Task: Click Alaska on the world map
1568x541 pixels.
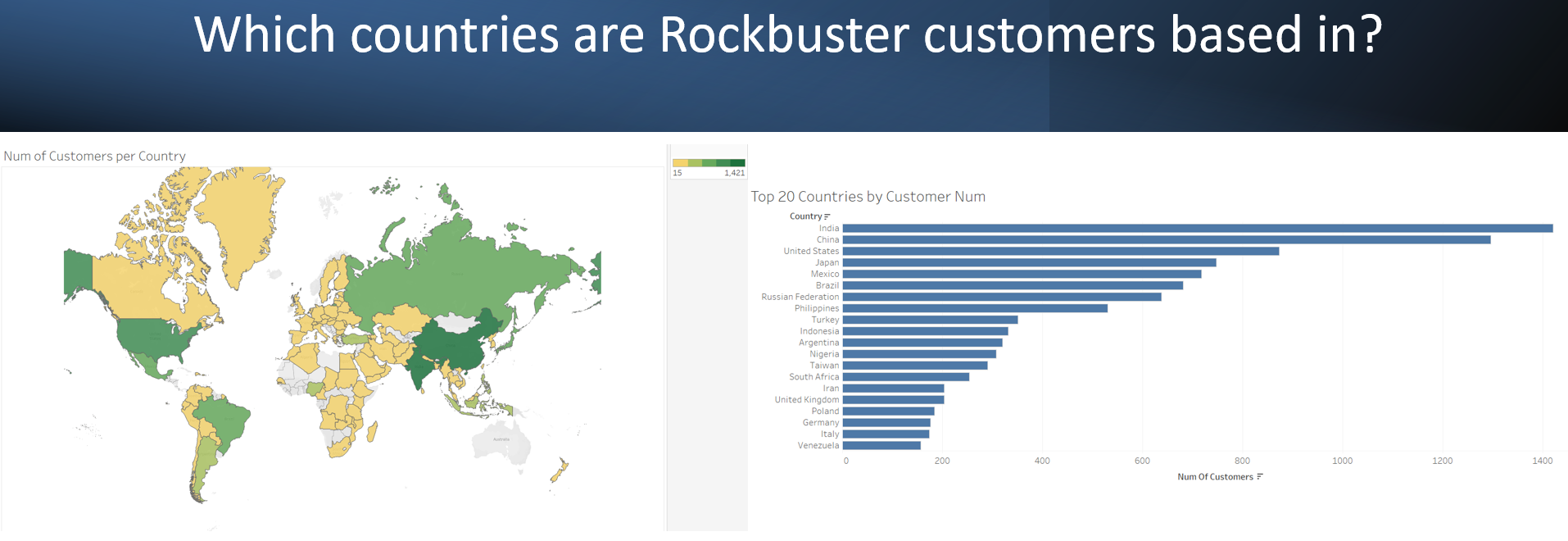Action: coord(78,272)
